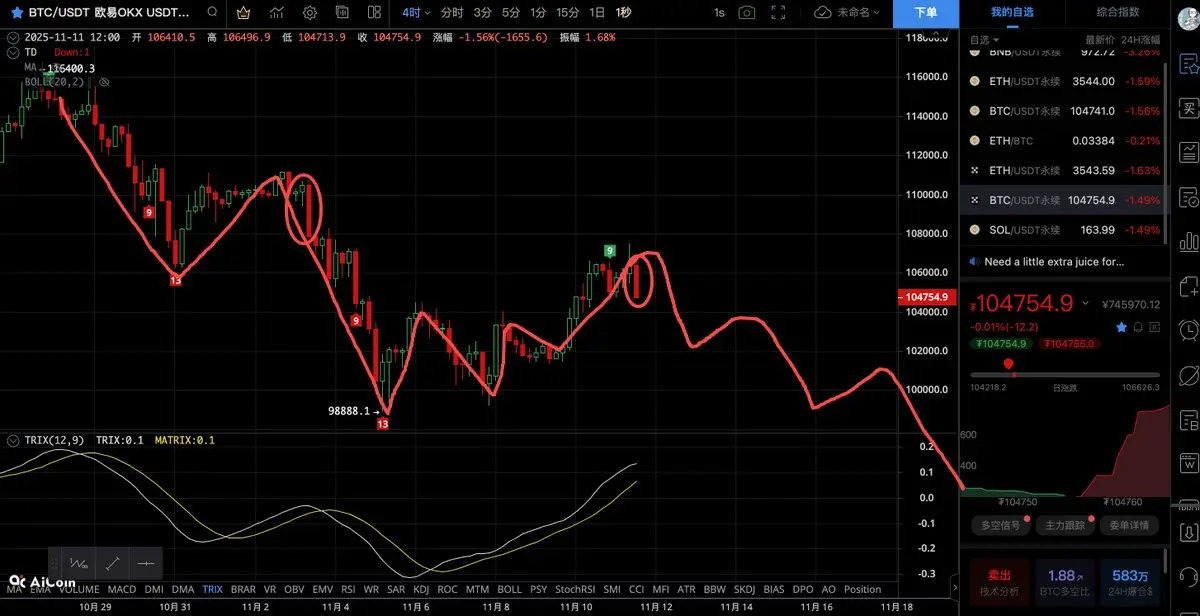Open watchlist star-list sidebar icon
This screenshot has height=616, width=1200.
[x=1189, y=64]
